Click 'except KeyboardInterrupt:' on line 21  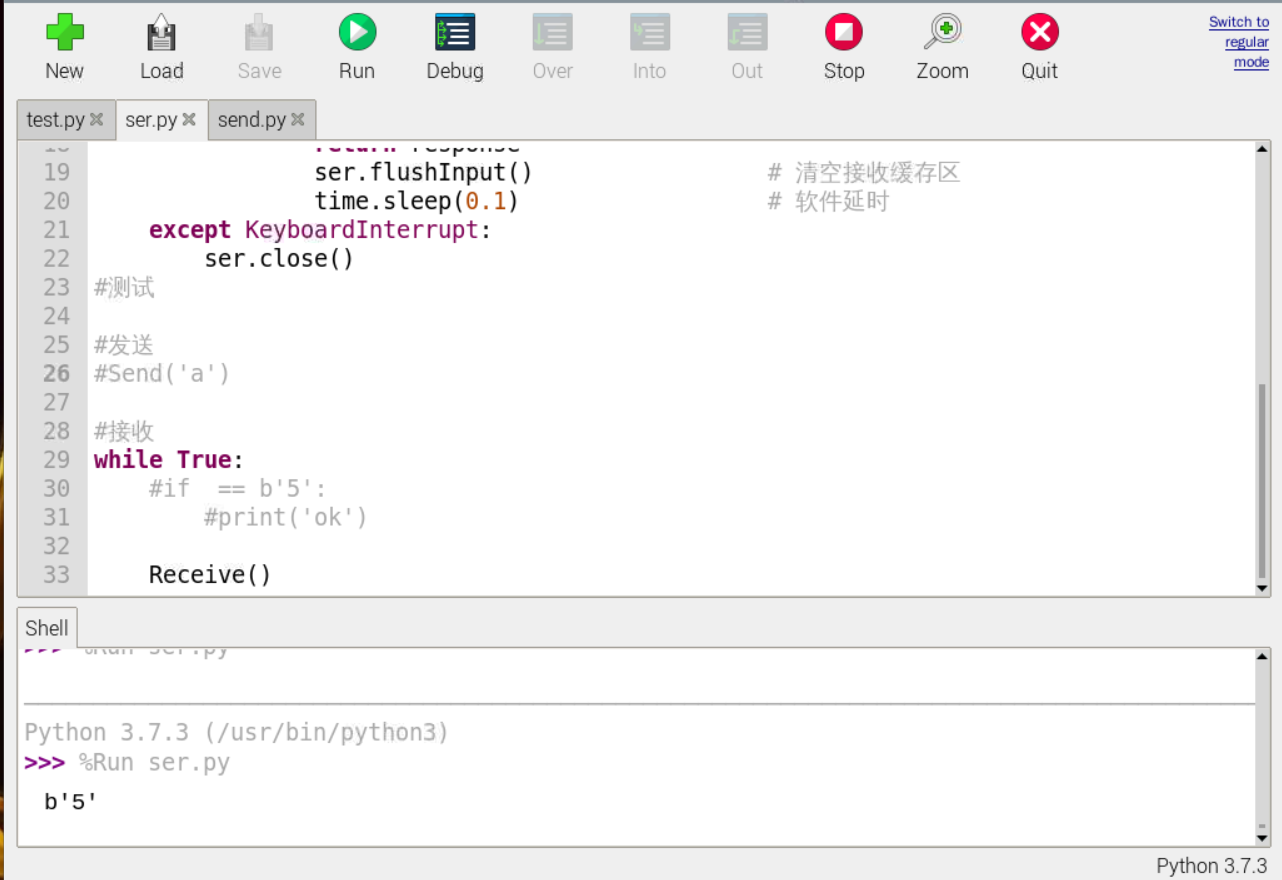(321, 230)
